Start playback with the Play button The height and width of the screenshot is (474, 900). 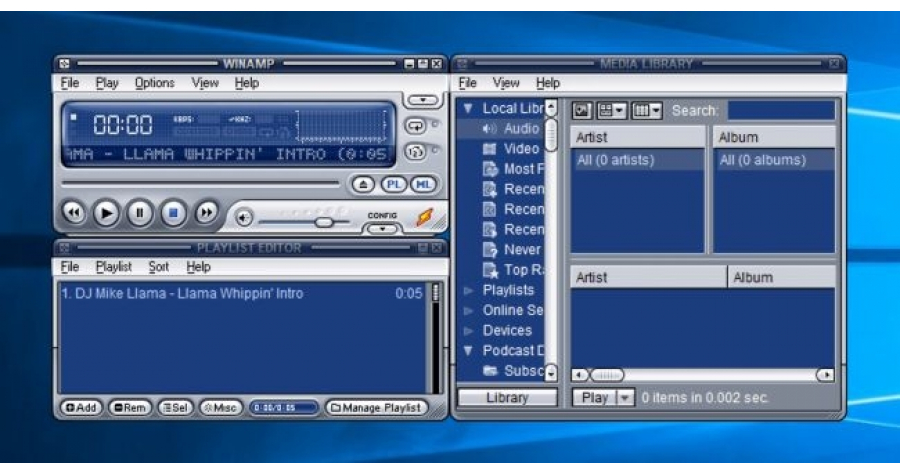pyautogui.click(x=106, y=213)
